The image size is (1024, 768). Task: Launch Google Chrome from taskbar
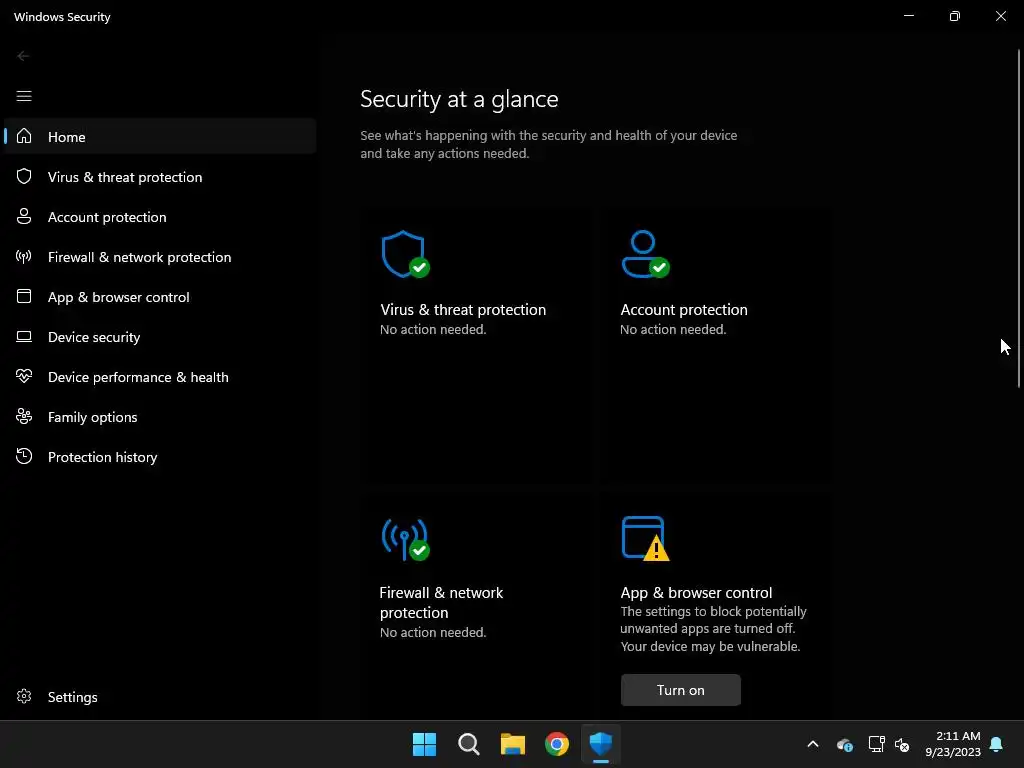click(557, 744)
